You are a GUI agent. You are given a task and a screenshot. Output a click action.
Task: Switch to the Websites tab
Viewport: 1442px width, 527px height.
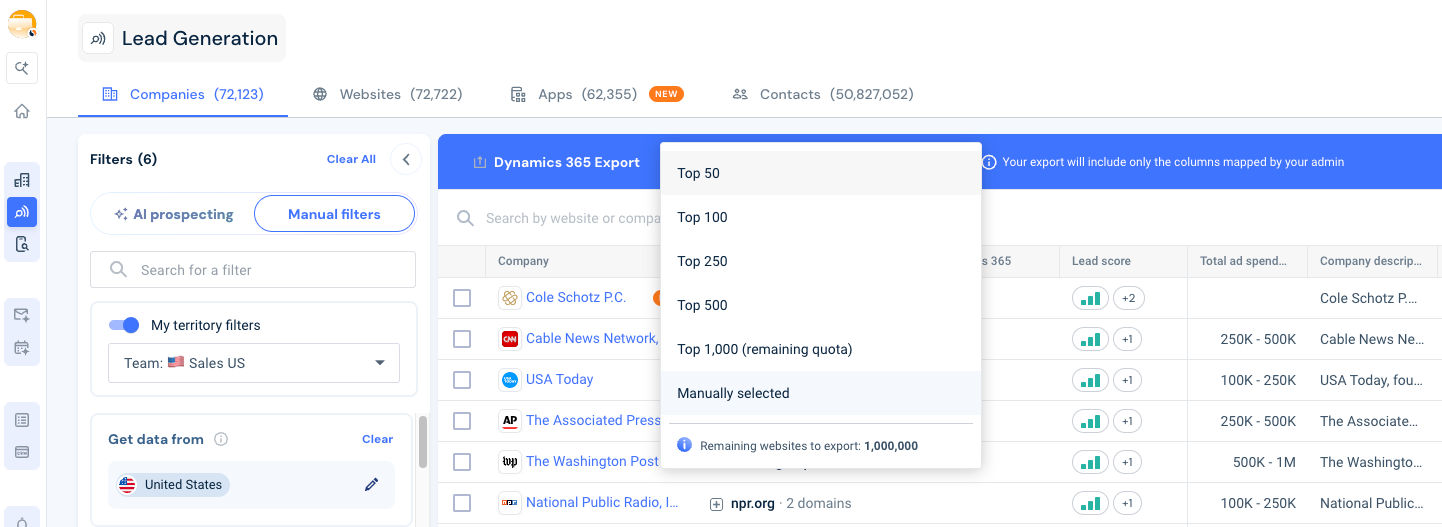click(387, 94)
